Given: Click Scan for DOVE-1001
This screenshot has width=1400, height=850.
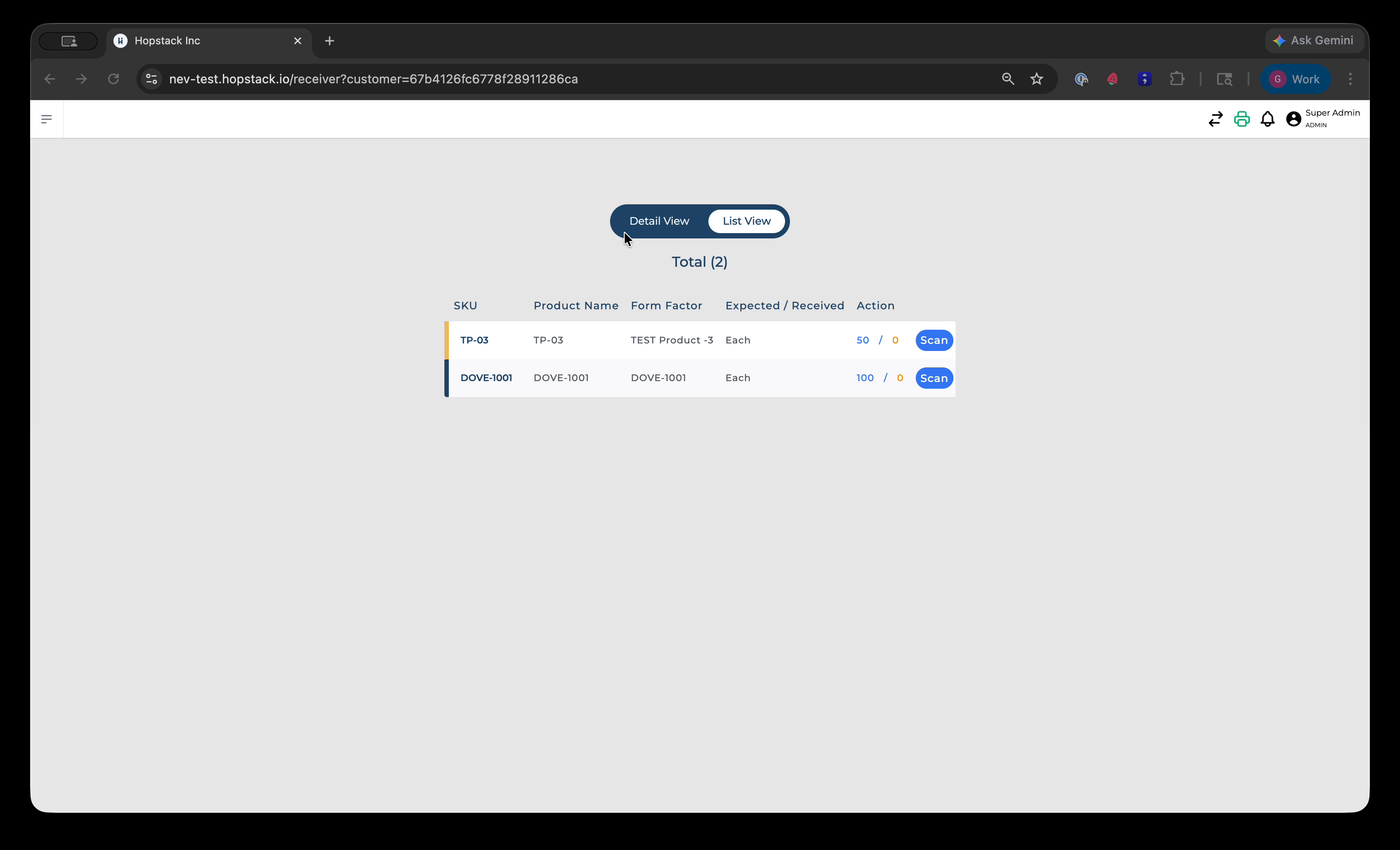Looking at the screenshot, I should (x=934, y=378).
